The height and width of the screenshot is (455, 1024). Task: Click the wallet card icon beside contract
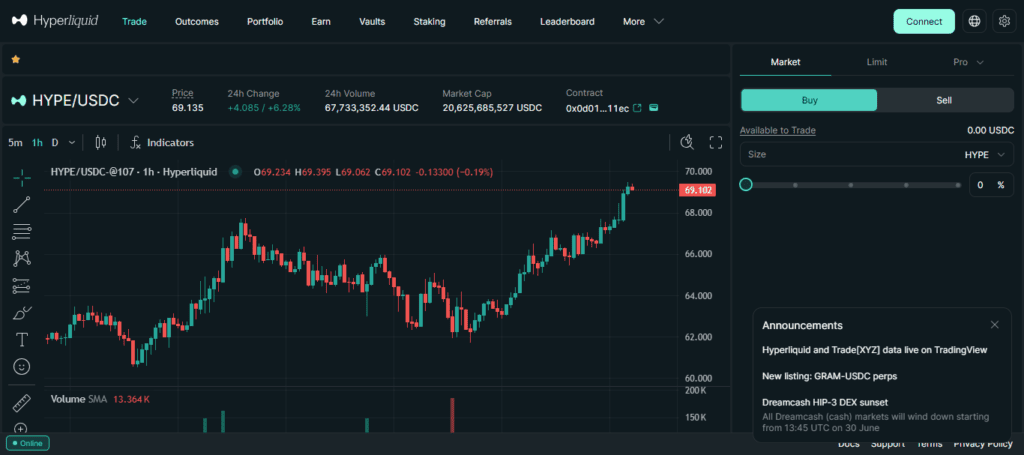654,108
